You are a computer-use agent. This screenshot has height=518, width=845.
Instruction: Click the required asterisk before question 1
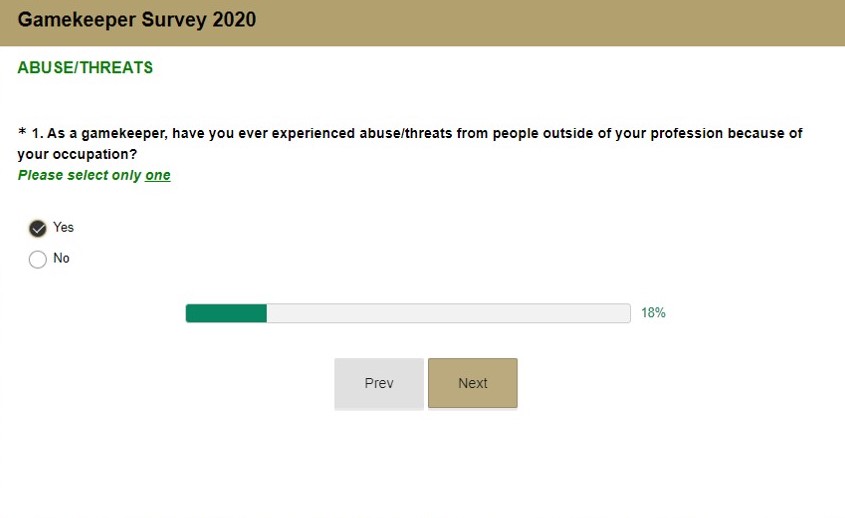22,132
